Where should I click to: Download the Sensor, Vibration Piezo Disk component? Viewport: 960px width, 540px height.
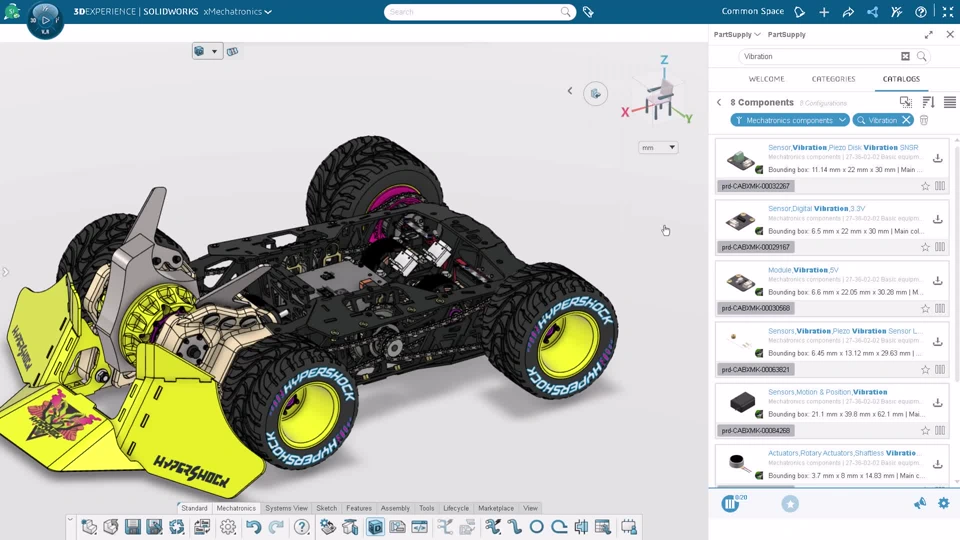pos(937,158)
